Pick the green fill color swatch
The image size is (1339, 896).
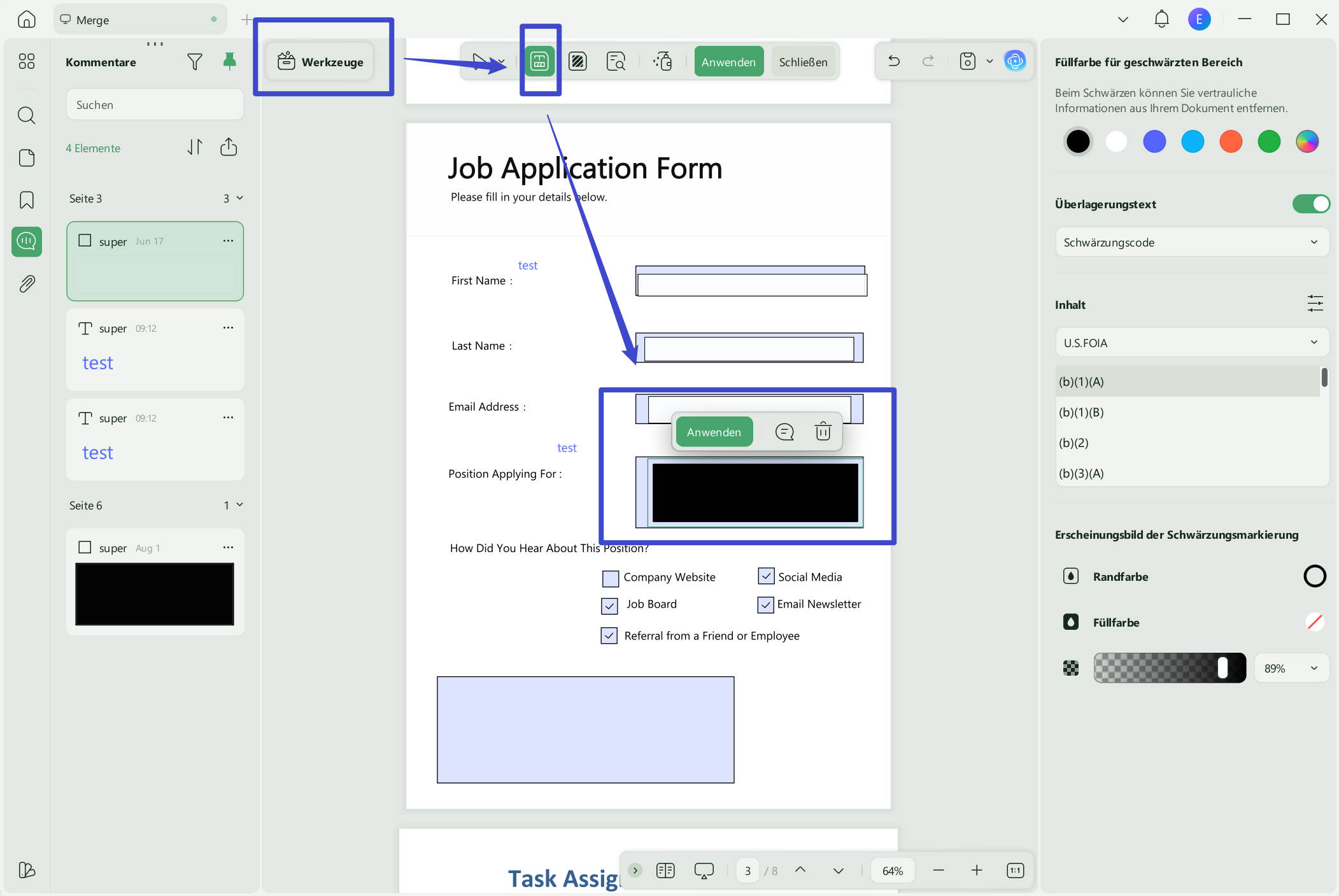[1269, 141]
